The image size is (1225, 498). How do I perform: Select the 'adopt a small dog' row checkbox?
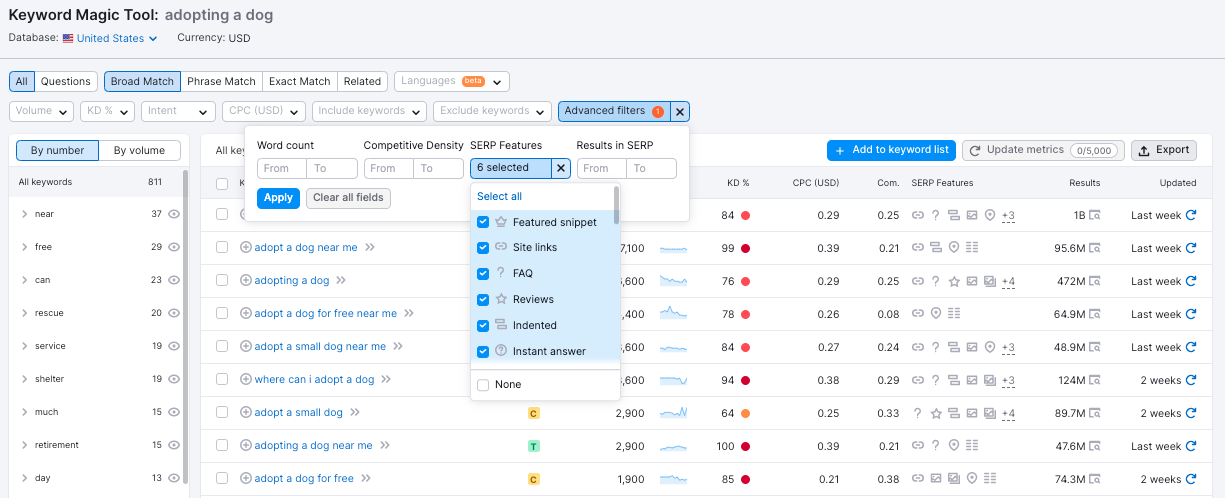pos(222,413)
